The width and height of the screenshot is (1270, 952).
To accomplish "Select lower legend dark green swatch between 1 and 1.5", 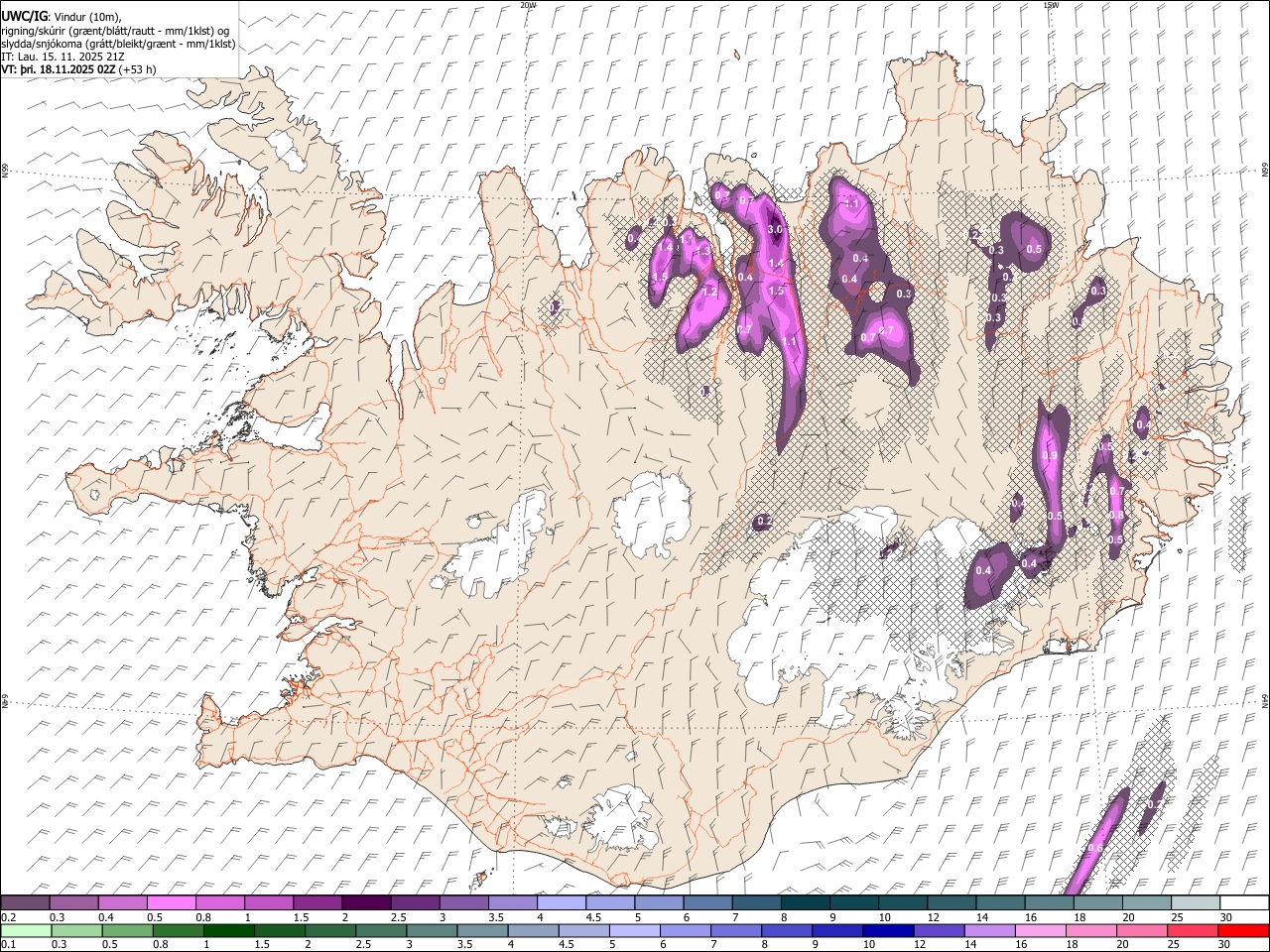I will [x=229, y=930].
